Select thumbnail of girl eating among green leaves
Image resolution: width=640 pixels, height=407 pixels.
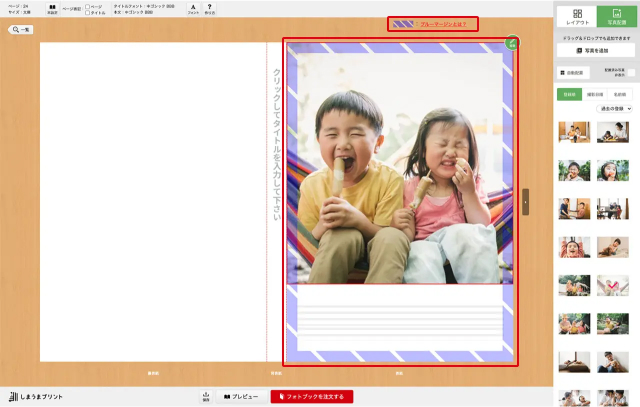point(613,170)
